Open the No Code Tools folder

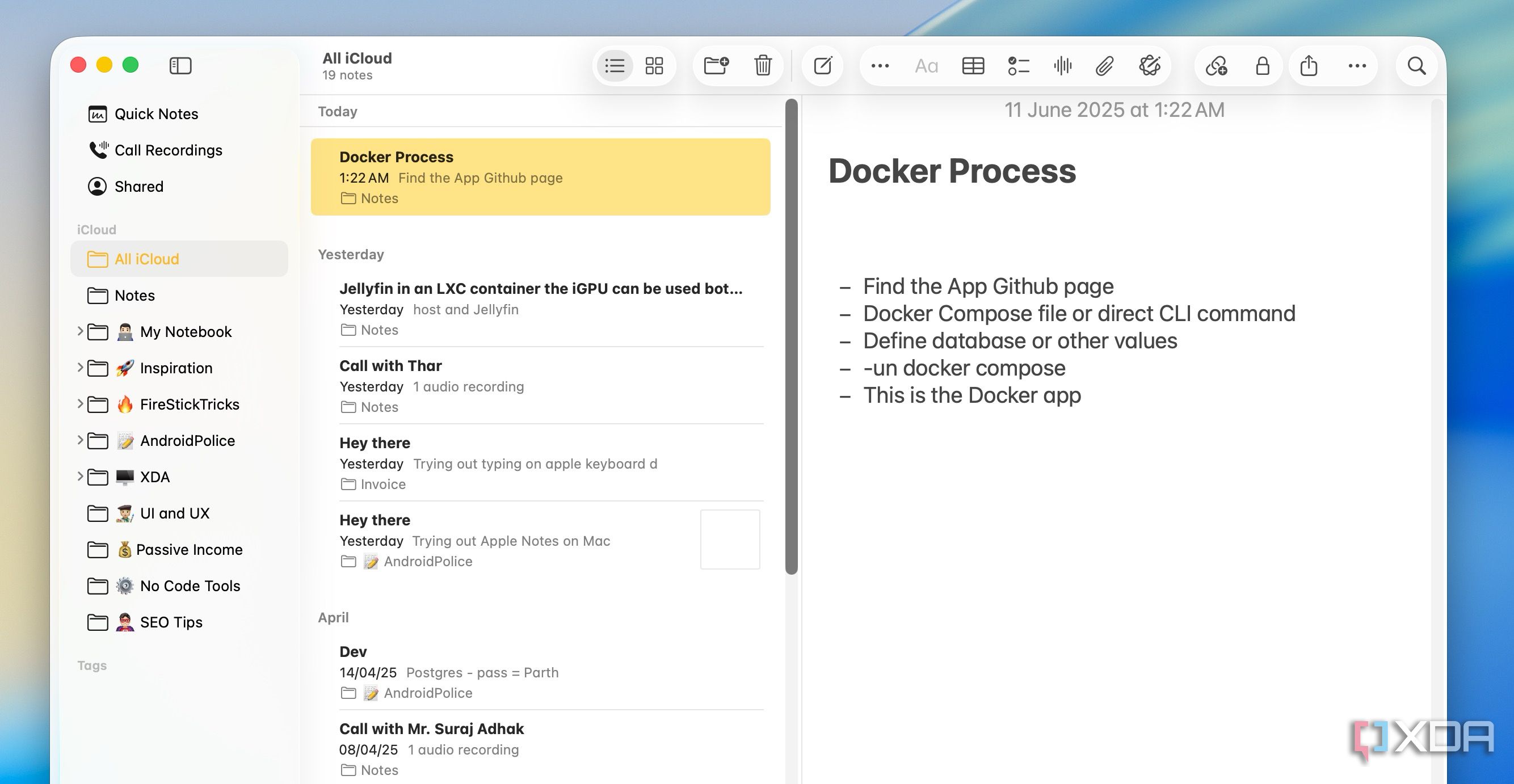[x=179, y=586]
